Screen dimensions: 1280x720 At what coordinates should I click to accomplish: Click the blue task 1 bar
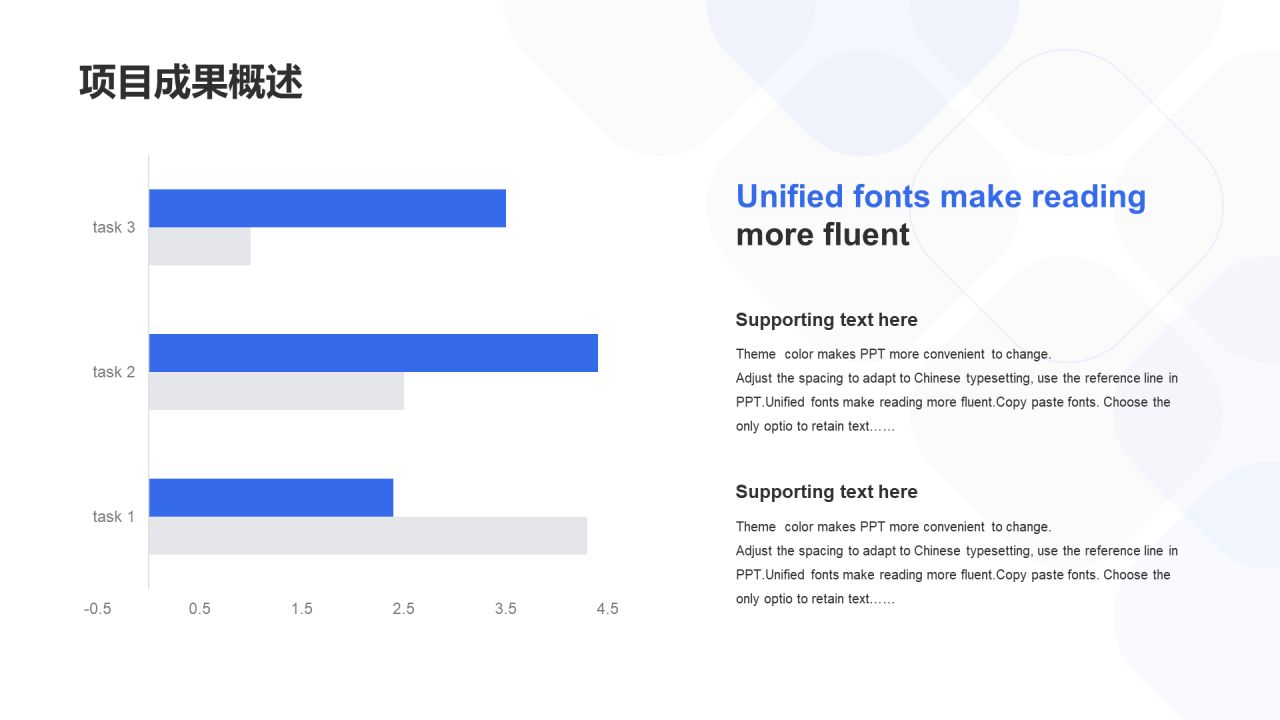pos(271,497)
